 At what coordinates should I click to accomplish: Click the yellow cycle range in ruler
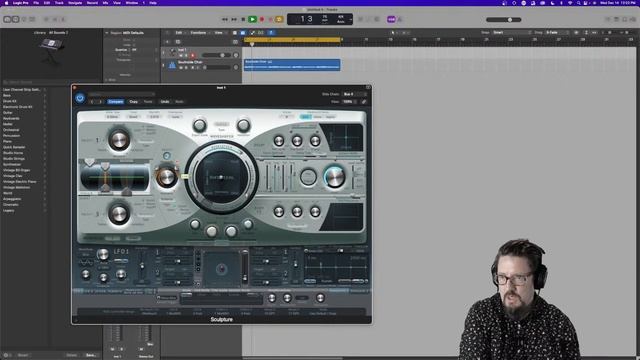[292, 40]
